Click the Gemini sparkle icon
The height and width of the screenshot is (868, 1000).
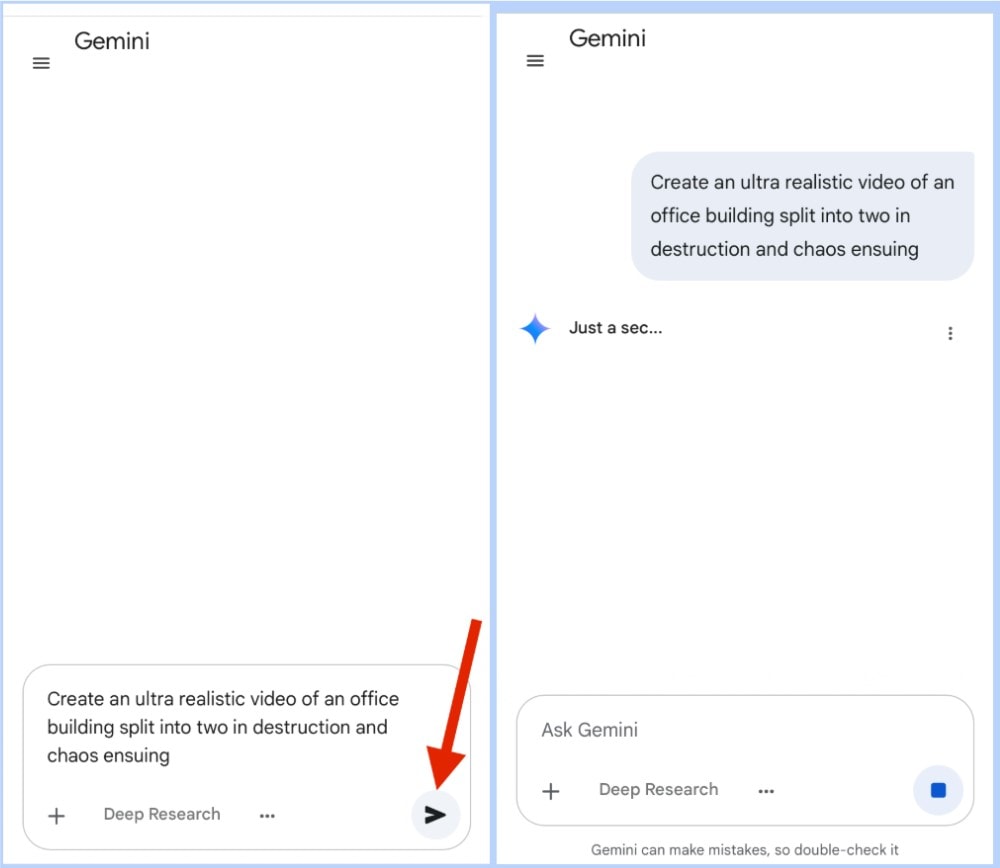point(534,328)
